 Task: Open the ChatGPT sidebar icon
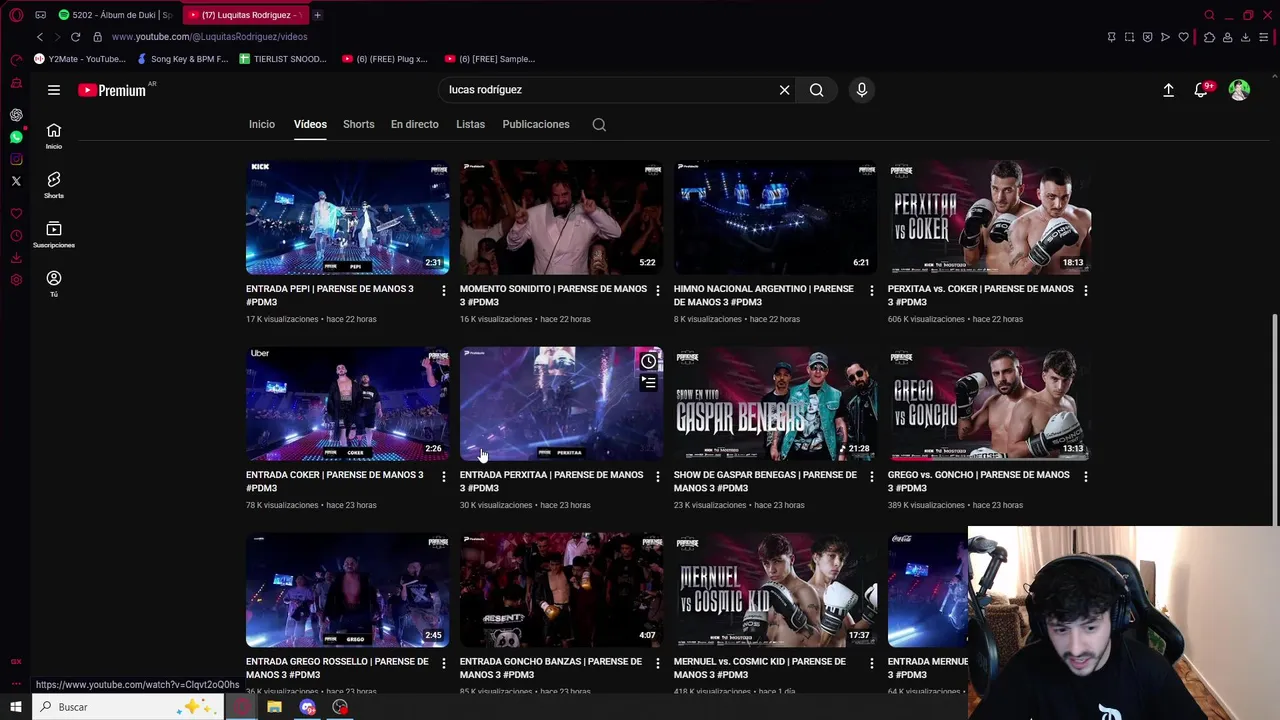16,115
